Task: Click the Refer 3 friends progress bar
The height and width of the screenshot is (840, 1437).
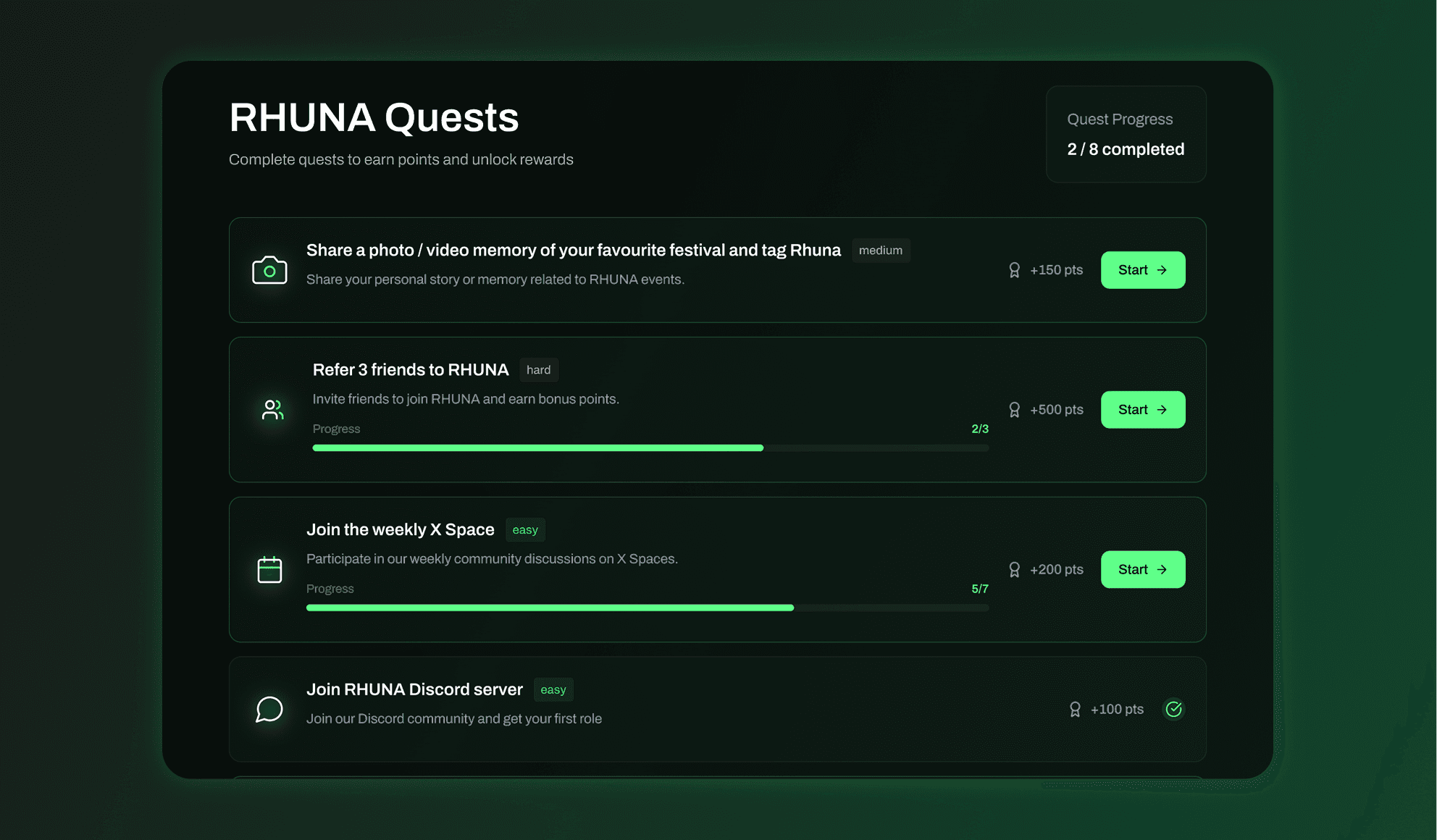Action: (650, 448)
